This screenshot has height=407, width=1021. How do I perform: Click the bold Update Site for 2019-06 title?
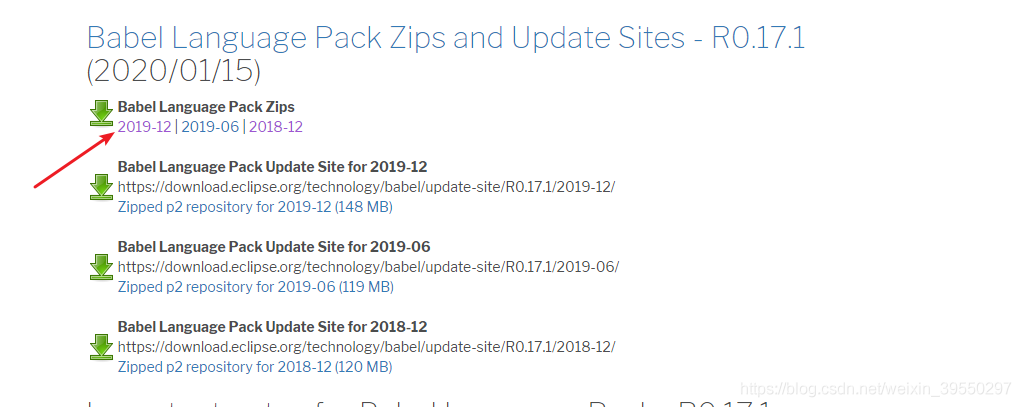tap(273, 246)
